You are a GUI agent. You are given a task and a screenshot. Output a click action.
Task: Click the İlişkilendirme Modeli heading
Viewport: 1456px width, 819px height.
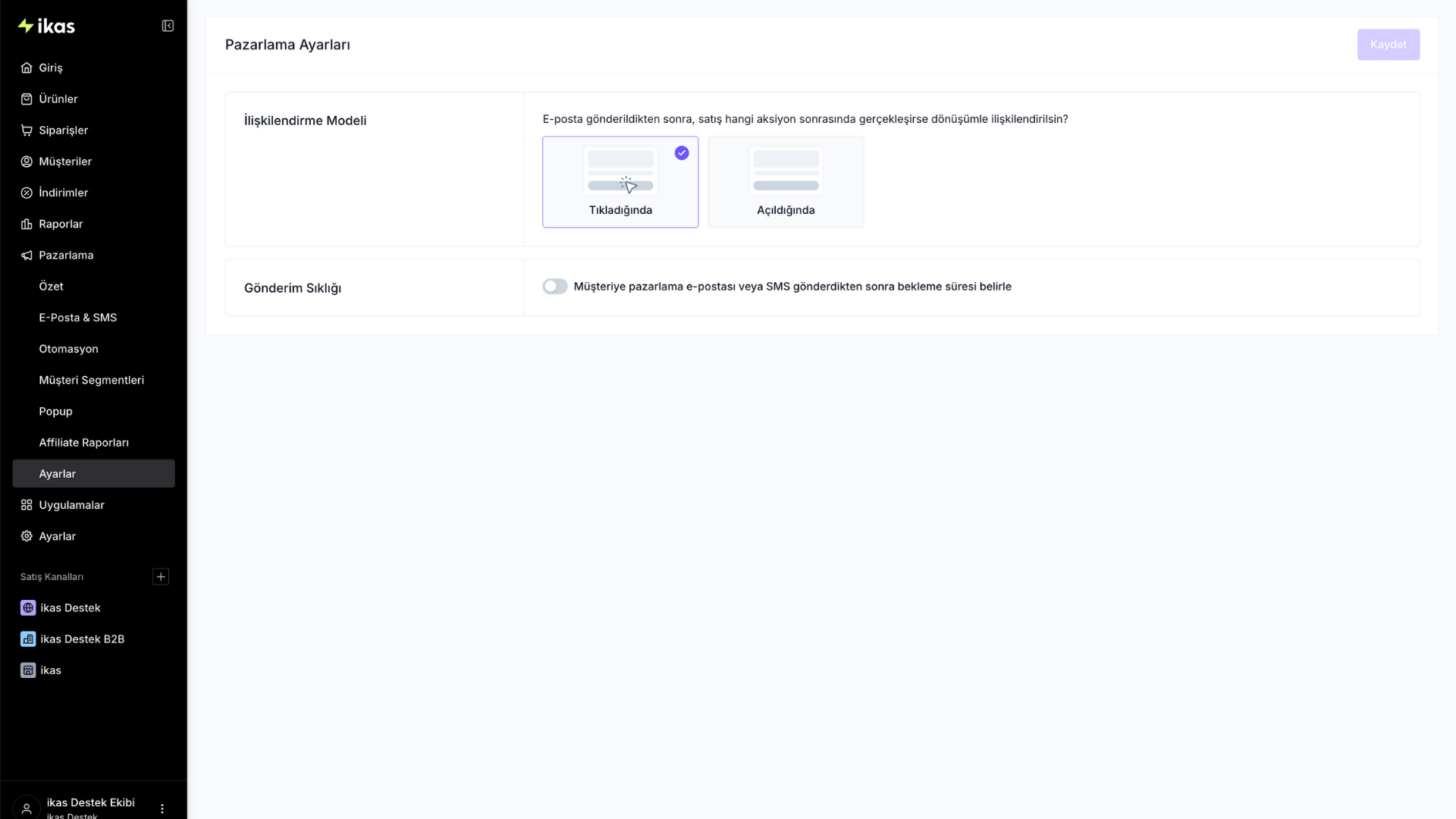click(305, 121)
